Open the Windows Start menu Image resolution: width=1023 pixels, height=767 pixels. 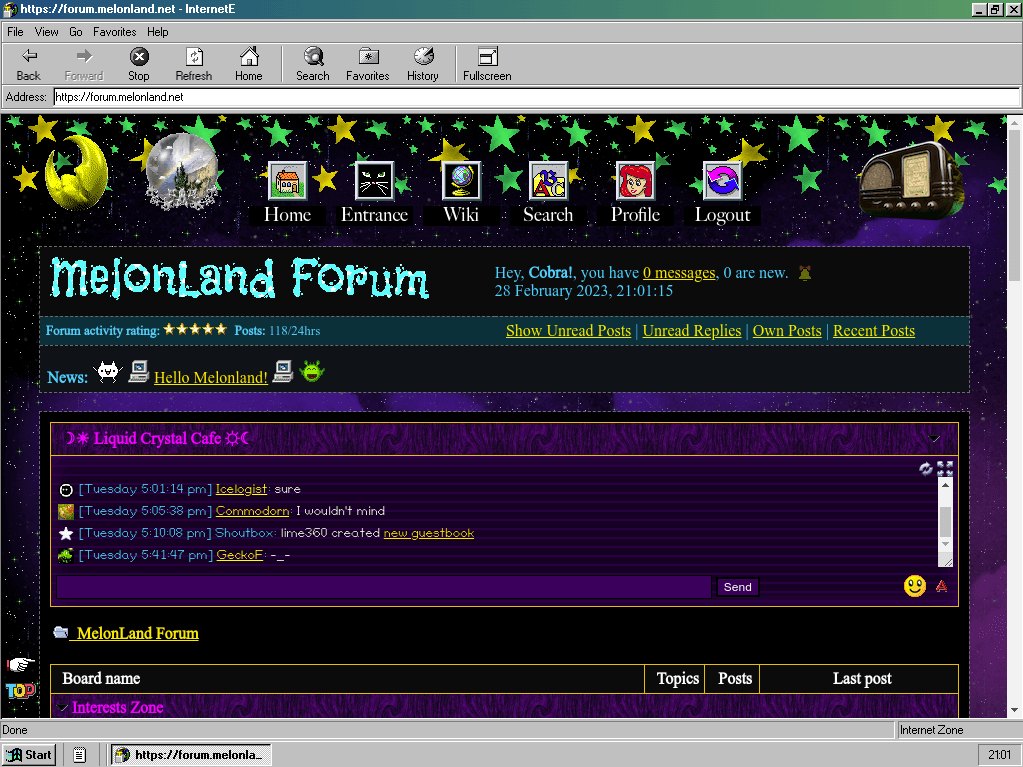(x=29, y=755)
